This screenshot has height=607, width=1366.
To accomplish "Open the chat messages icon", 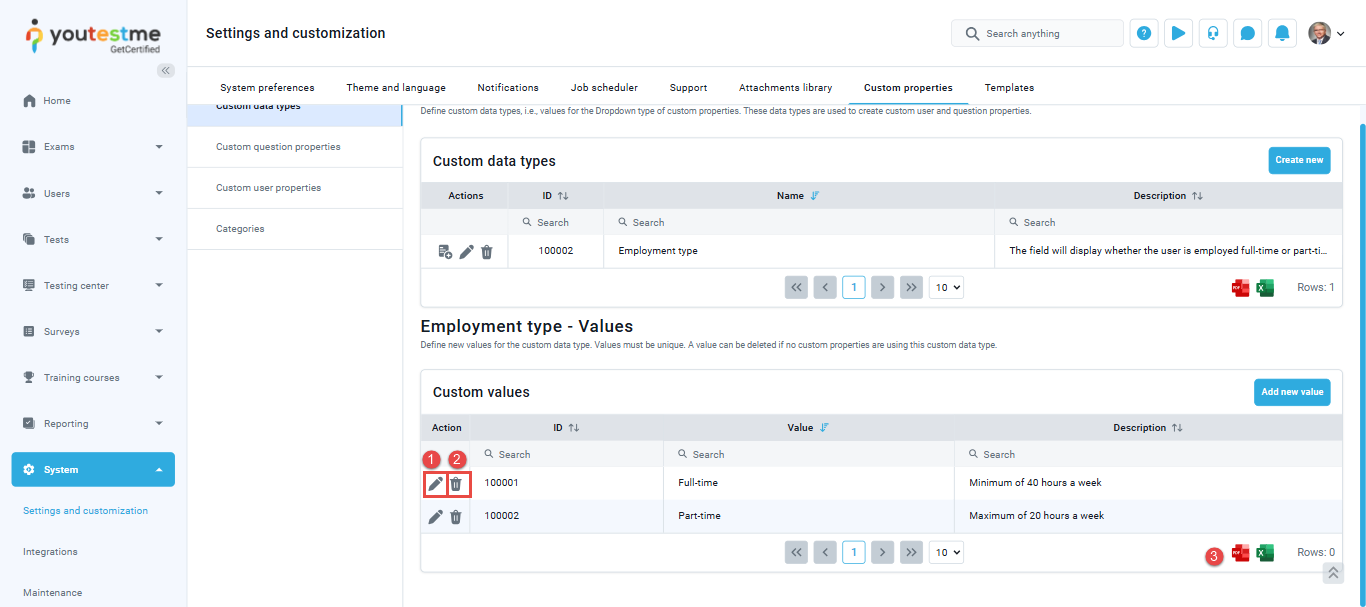I will [1247, 33].
